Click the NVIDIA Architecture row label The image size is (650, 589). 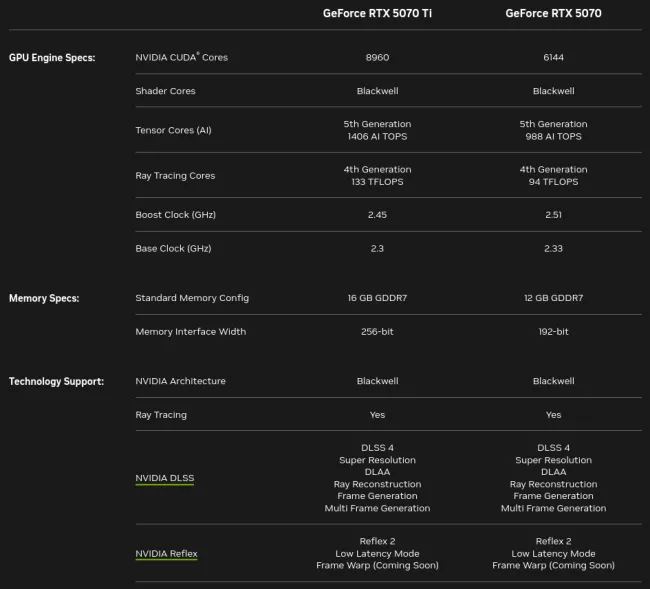coord(180,381)
